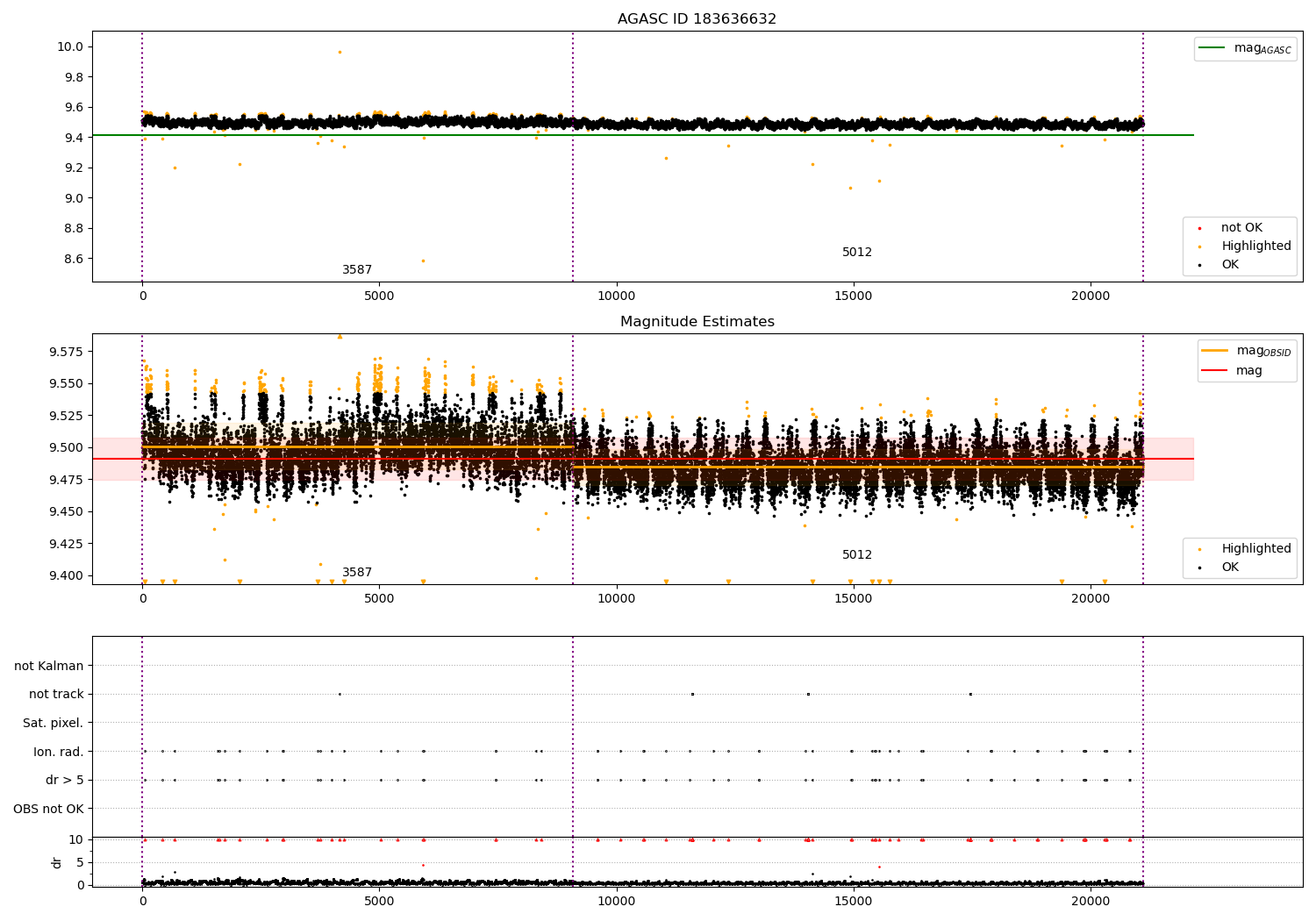
Task: Click the 'not track' row label
Action: [56, 695]
